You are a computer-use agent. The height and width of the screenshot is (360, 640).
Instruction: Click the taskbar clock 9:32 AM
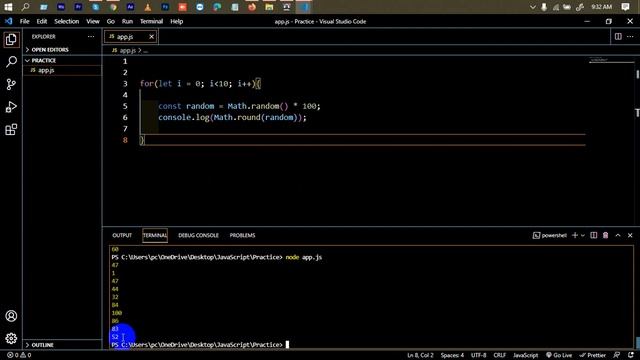click(x=602, y=7)
